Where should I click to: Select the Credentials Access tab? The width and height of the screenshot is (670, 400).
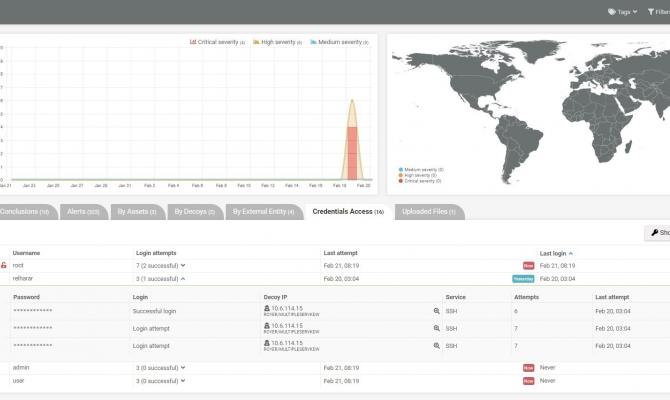(348, 212)
